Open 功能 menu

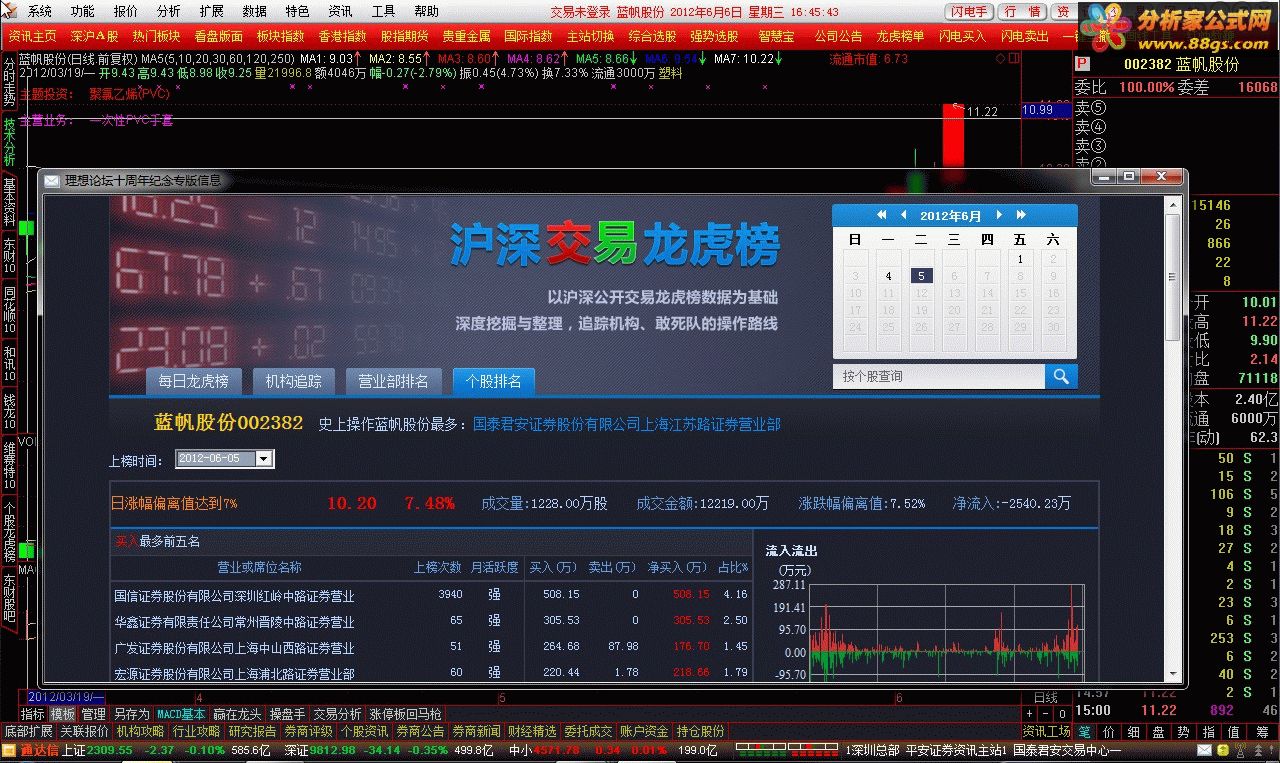(x=83, y=11)
